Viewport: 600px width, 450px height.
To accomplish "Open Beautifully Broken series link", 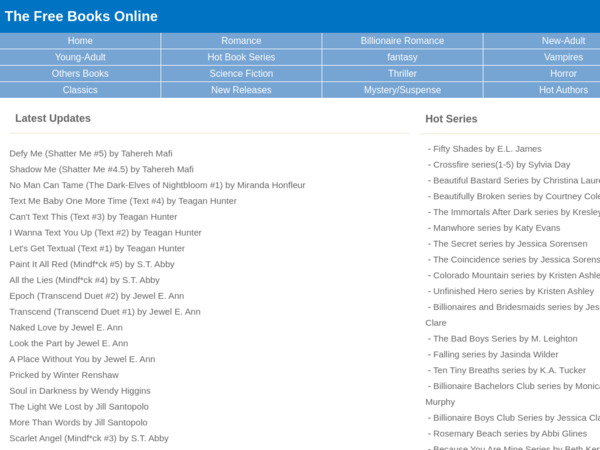I will 516,196.
